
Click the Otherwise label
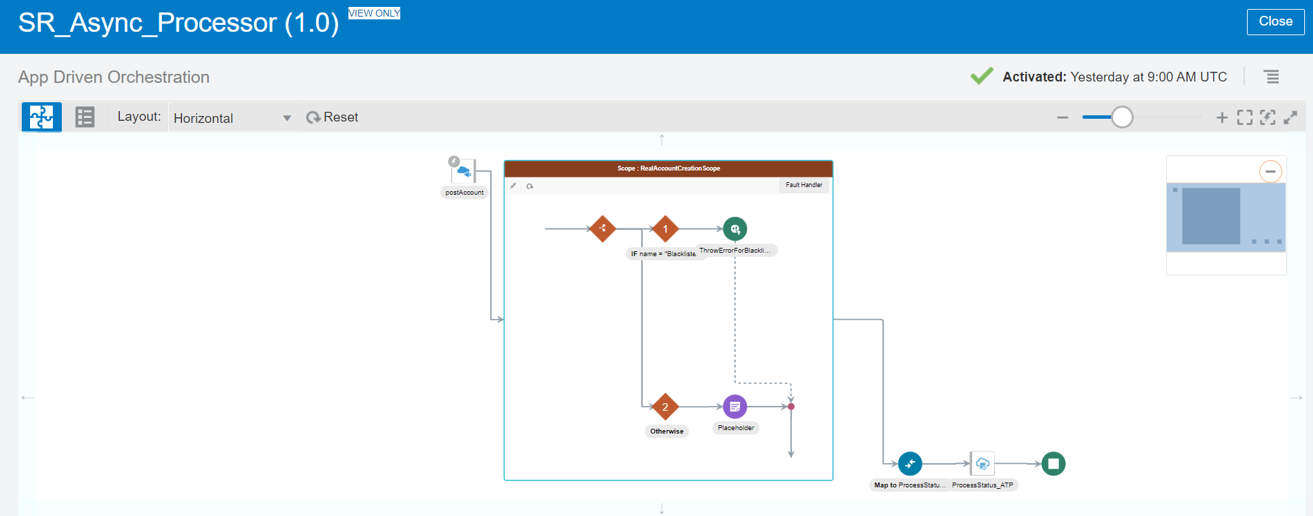click(667, 431)
